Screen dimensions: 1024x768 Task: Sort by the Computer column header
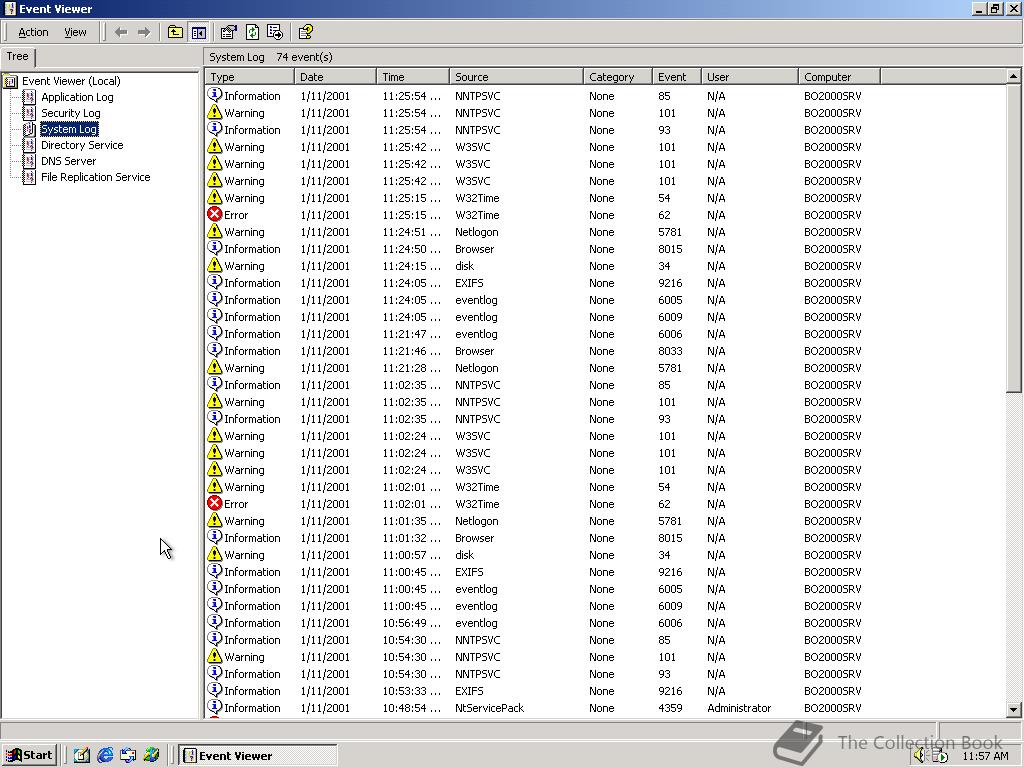coord(839,76)
